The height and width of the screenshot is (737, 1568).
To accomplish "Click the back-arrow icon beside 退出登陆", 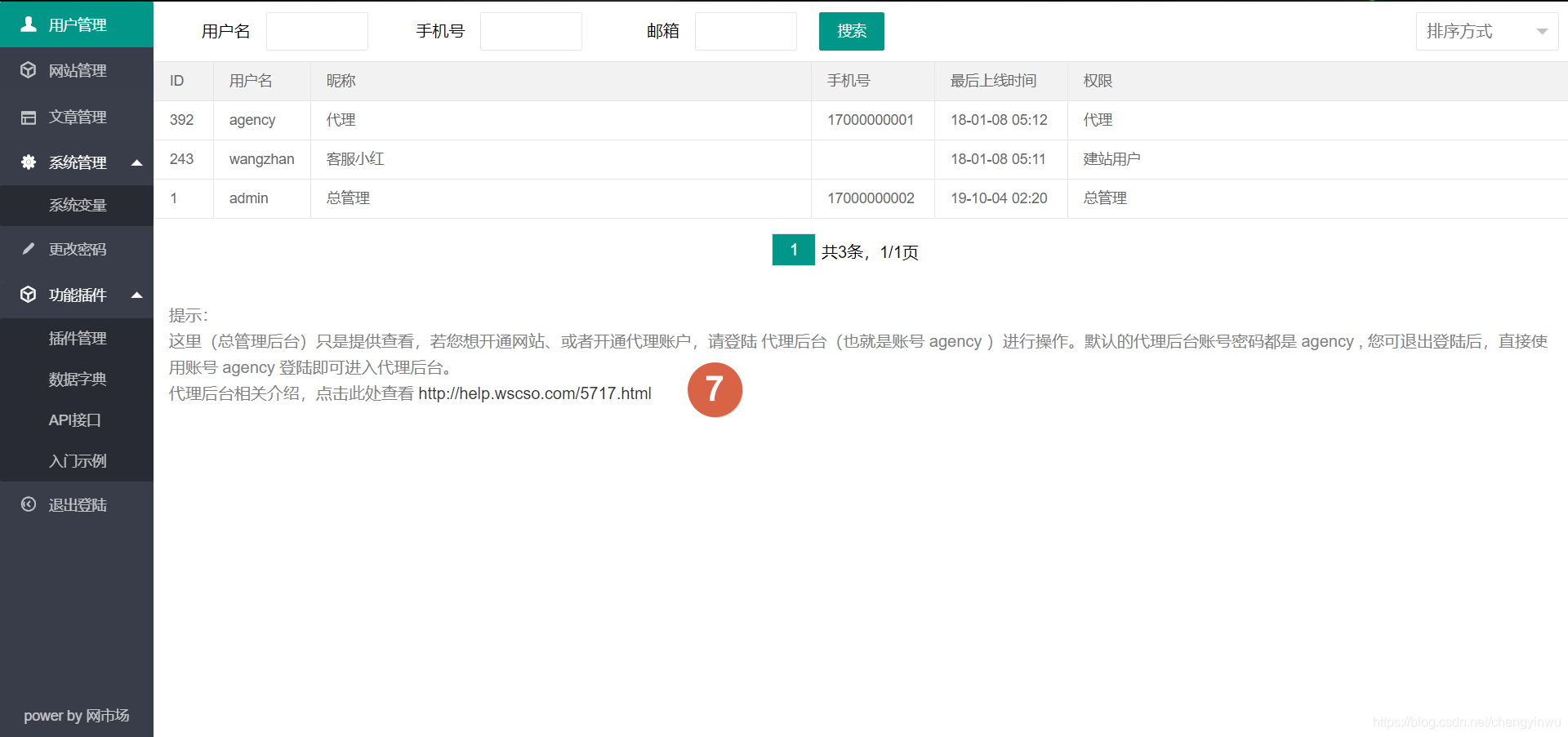I will point(29,504).
